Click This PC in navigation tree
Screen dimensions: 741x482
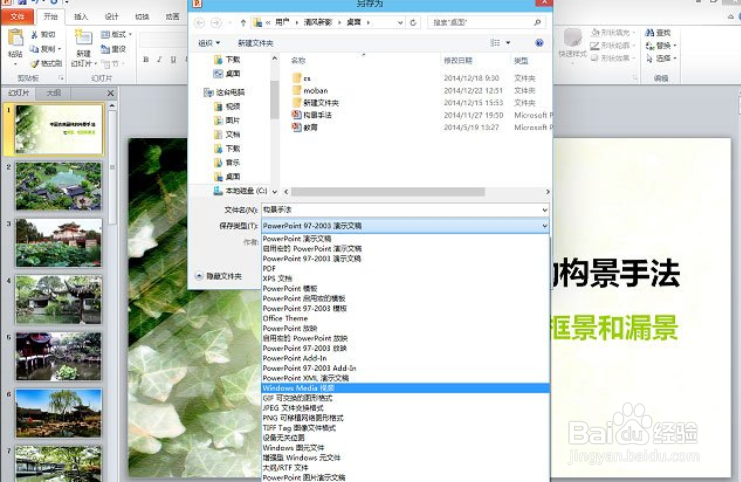[x=224, y=92]
